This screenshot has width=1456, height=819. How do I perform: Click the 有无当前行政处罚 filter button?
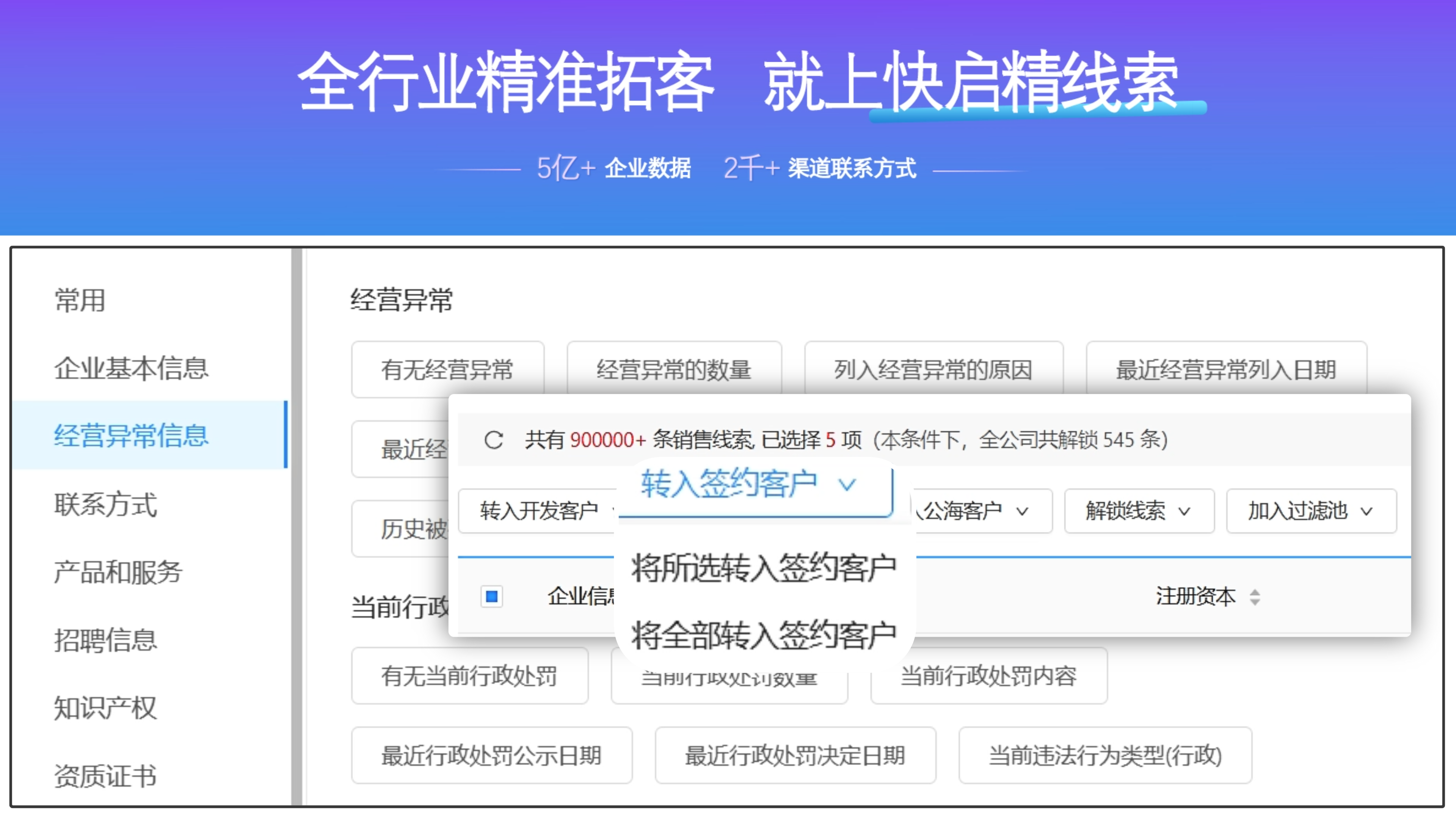tap(470, 675)
